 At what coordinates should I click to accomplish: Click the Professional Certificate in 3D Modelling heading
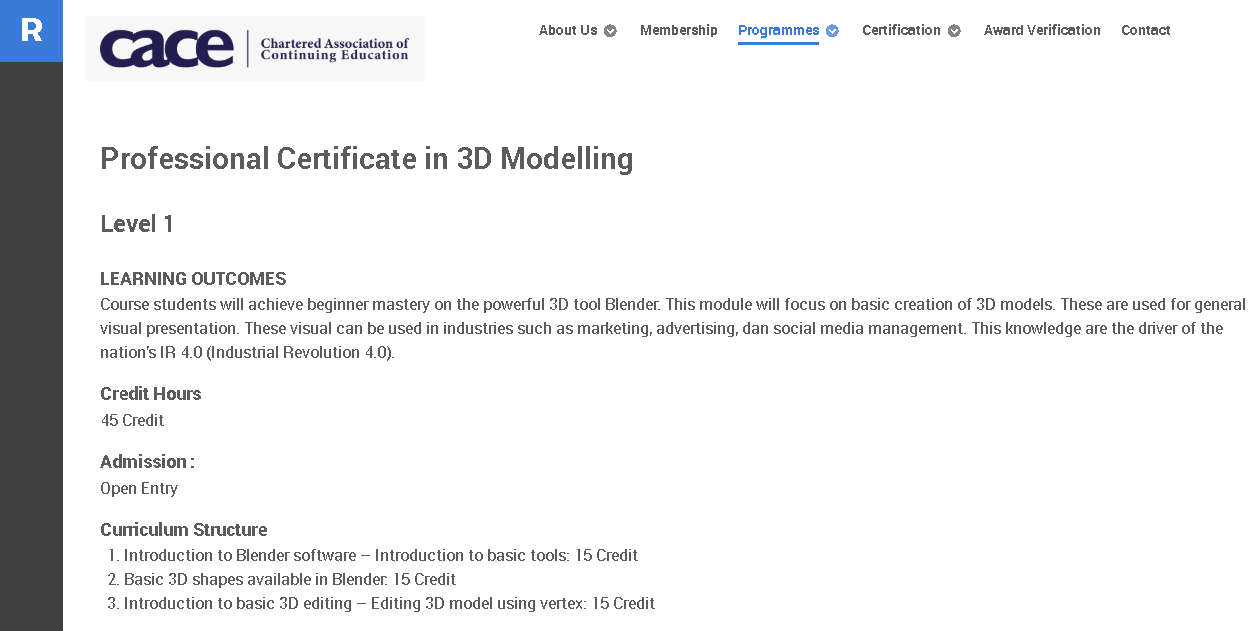coord(366,158)
